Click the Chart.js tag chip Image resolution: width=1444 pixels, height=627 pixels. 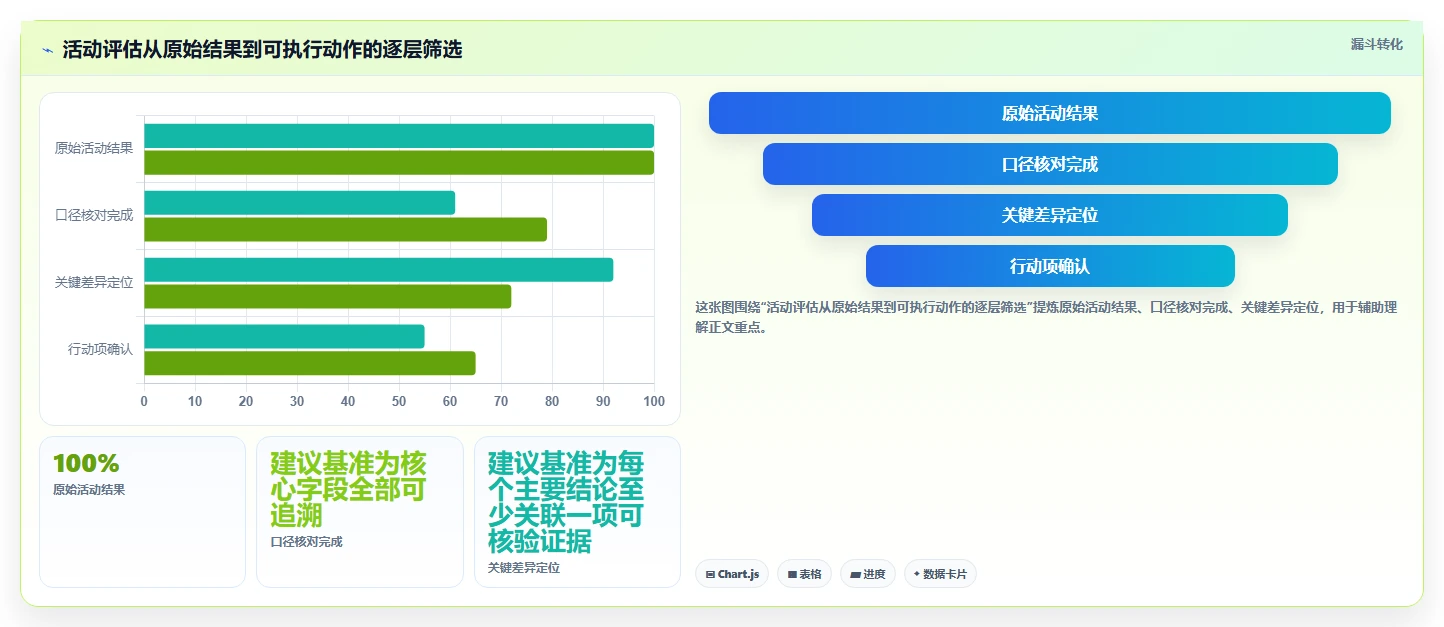pyautogui.click(x=732, y=574)
